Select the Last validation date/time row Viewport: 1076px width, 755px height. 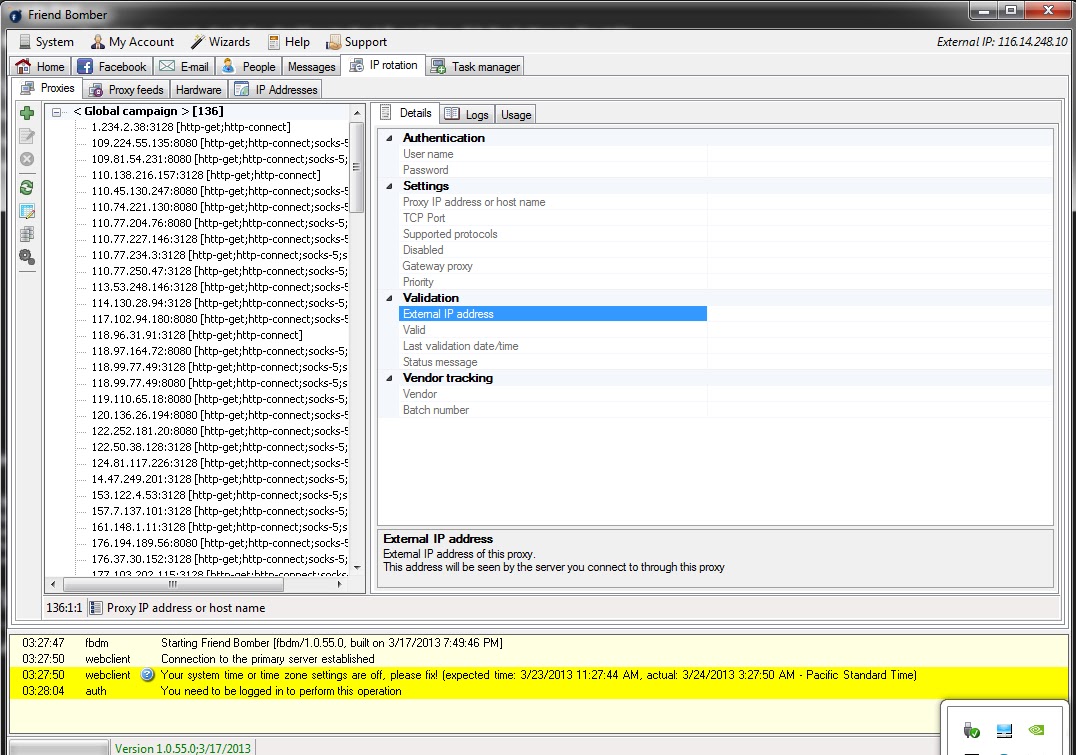pos(725,346)
